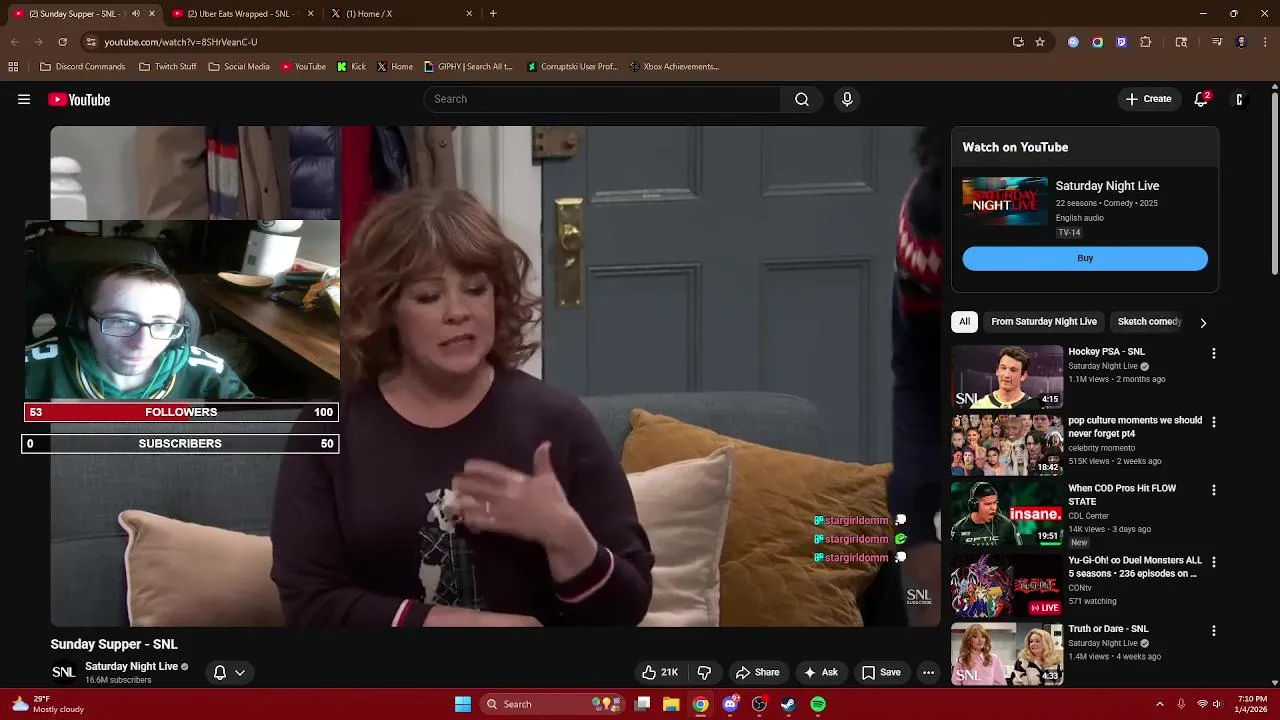
Task: Start voice search with microphone
Action: point(847,99)
